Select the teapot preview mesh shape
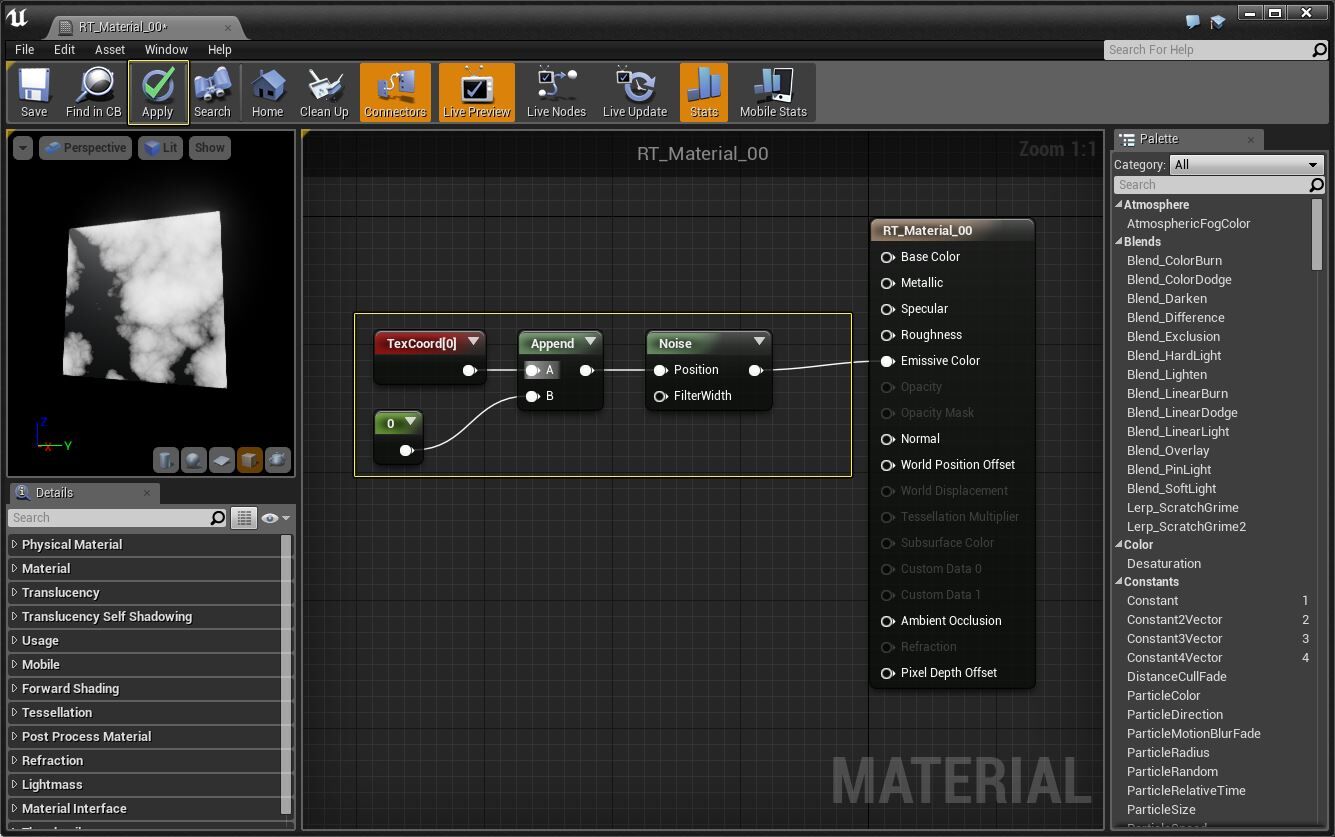Viewport: 1335px width, 837px height. pyautogui.click(x=277, y=460)
